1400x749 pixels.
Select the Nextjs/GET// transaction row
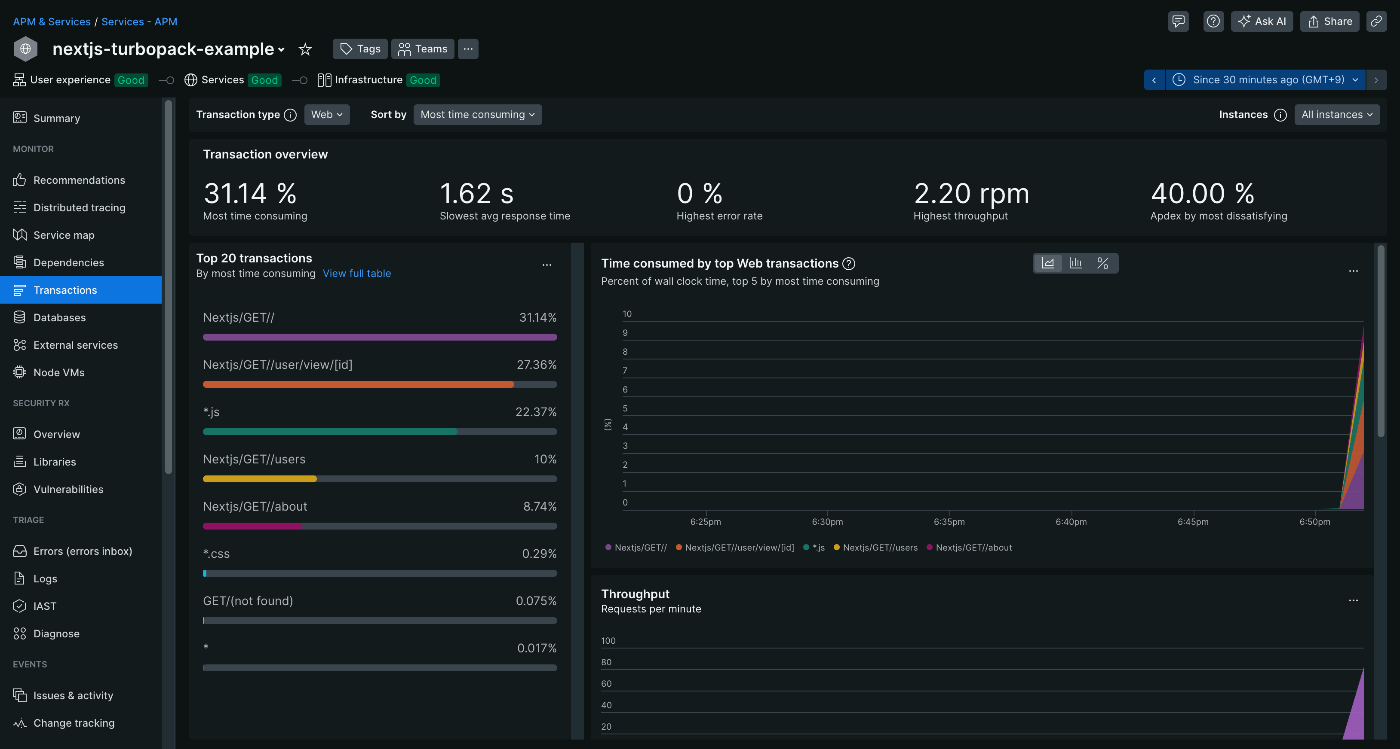coord(380,326)
